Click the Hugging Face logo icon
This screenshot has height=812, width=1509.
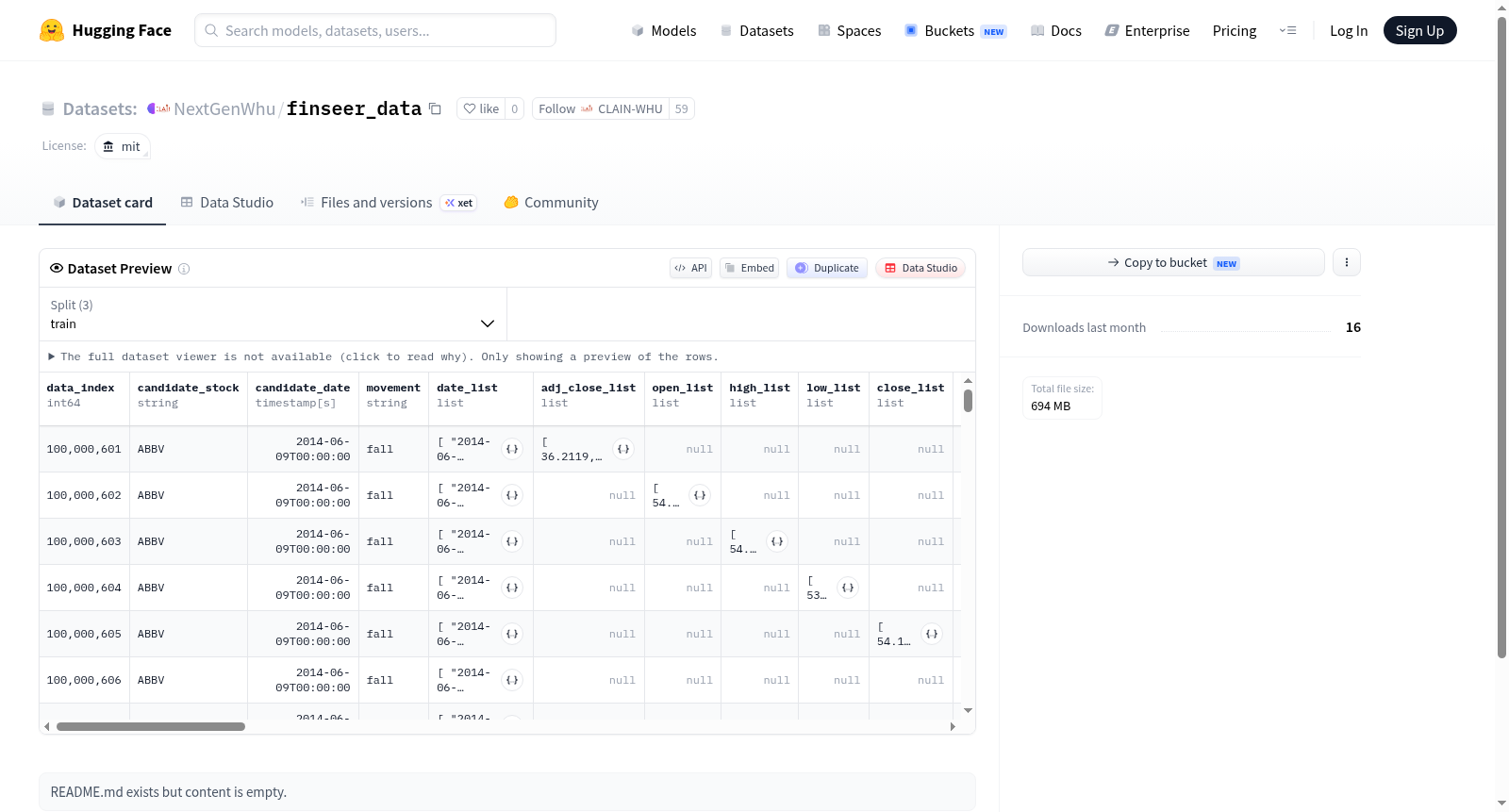[52, 30]
